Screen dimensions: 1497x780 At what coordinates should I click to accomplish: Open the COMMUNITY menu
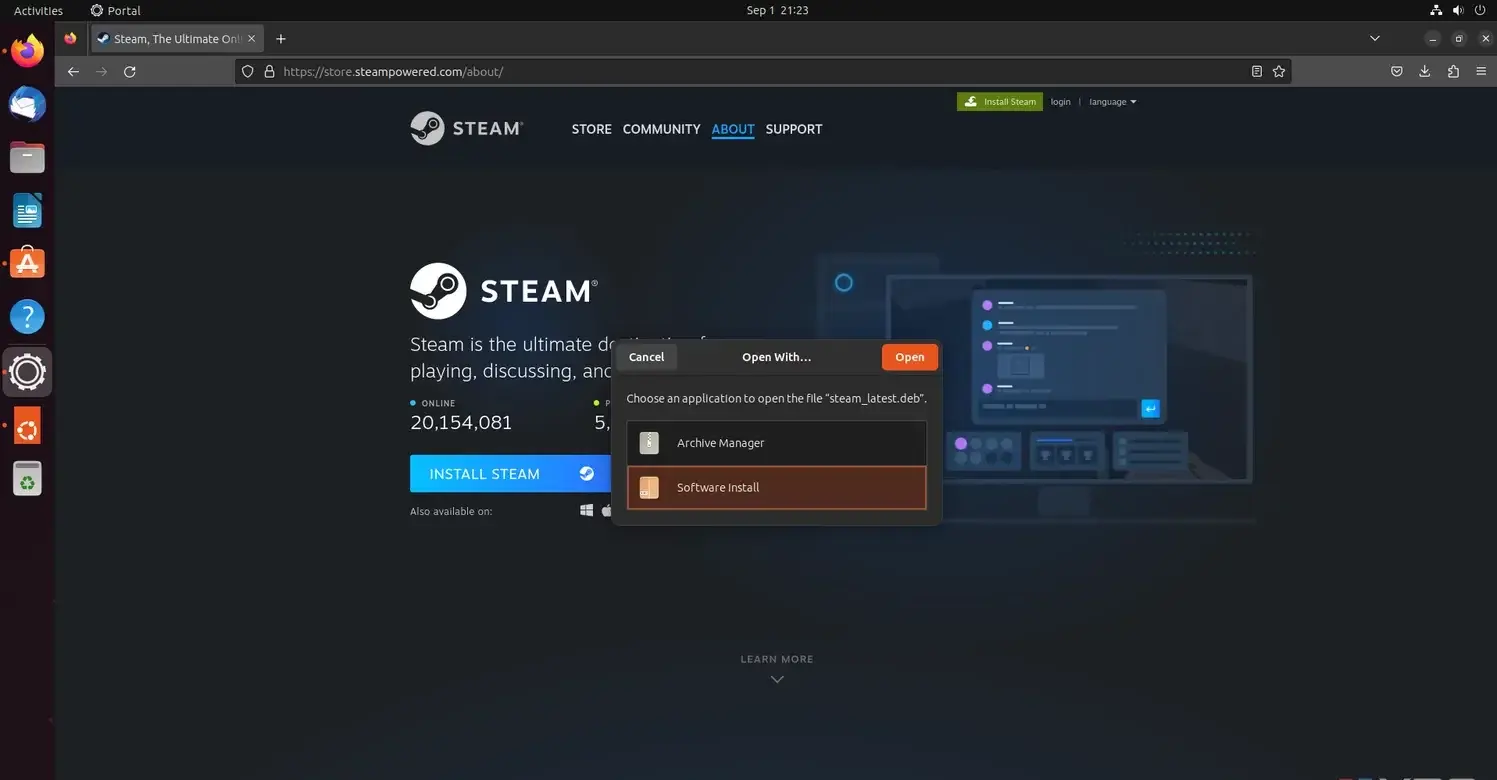pos(661,129)
